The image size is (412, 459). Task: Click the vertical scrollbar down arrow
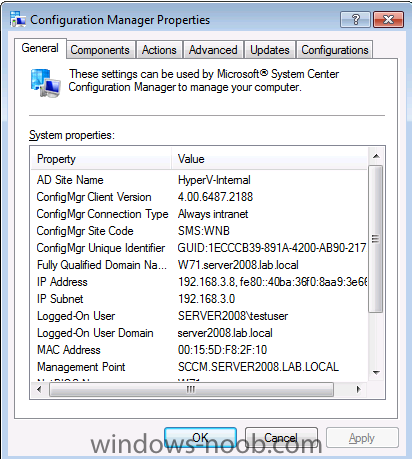(x=376, y=373)
